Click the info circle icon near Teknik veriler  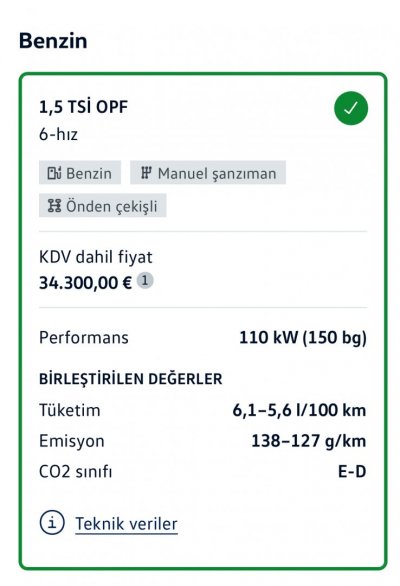[x=52, y=522]
